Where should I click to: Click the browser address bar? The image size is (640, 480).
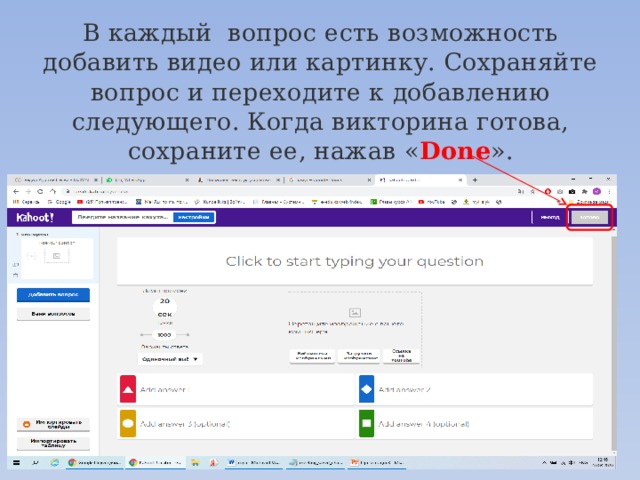tap(286, 191)
